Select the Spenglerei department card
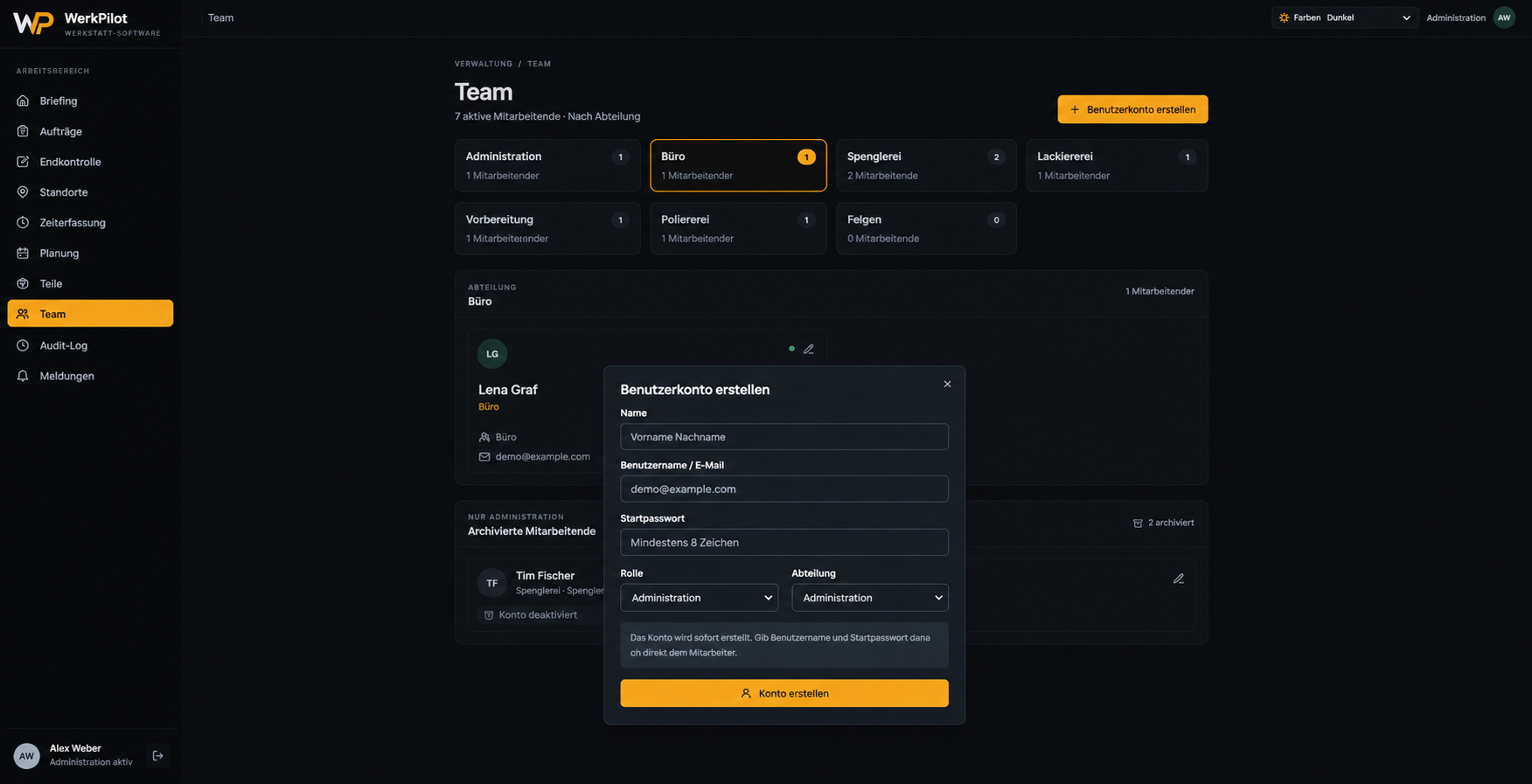1532x784 pixels. [926, 165]
